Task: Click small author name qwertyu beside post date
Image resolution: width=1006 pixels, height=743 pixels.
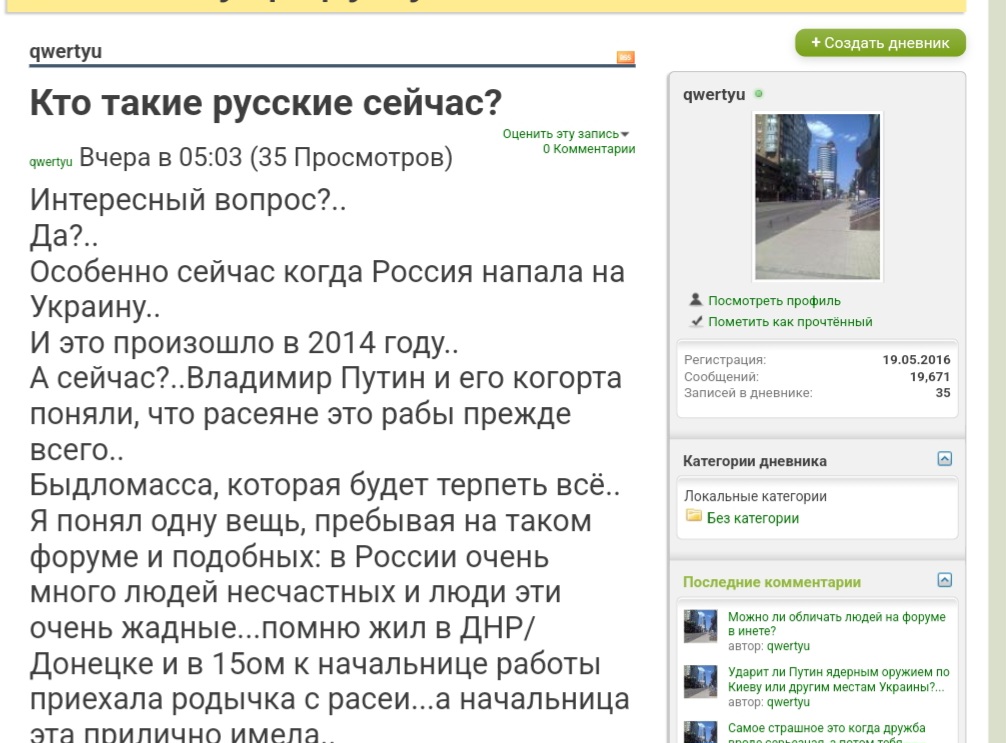Action: point(51,162)
